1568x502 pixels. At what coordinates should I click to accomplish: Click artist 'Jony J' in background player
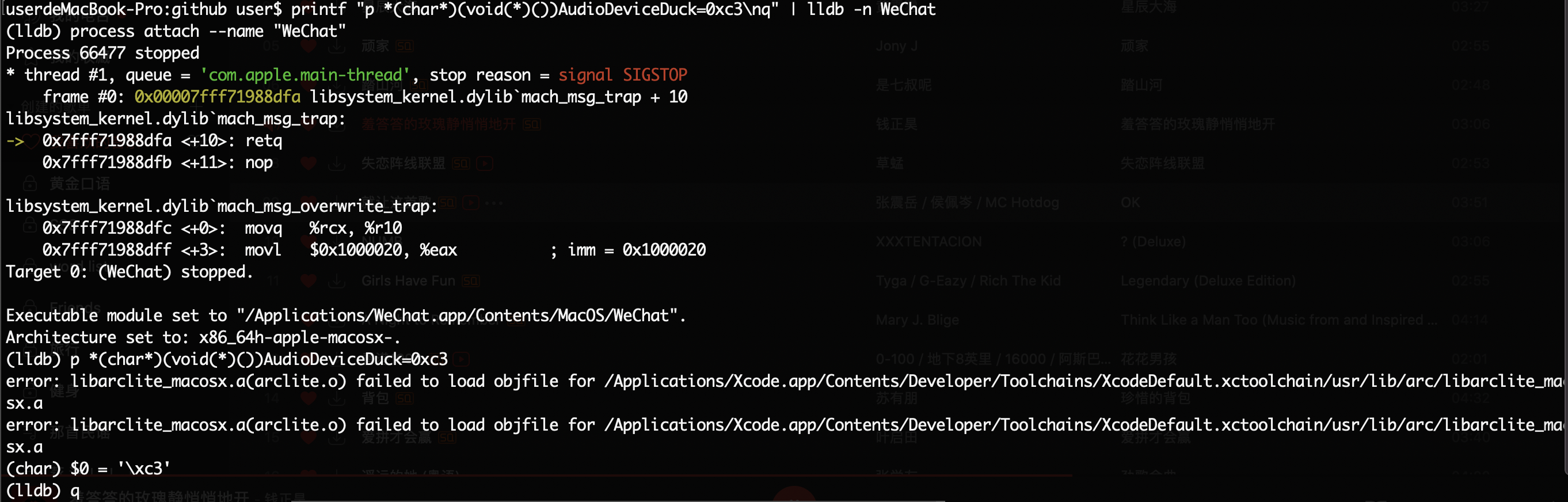897,46
